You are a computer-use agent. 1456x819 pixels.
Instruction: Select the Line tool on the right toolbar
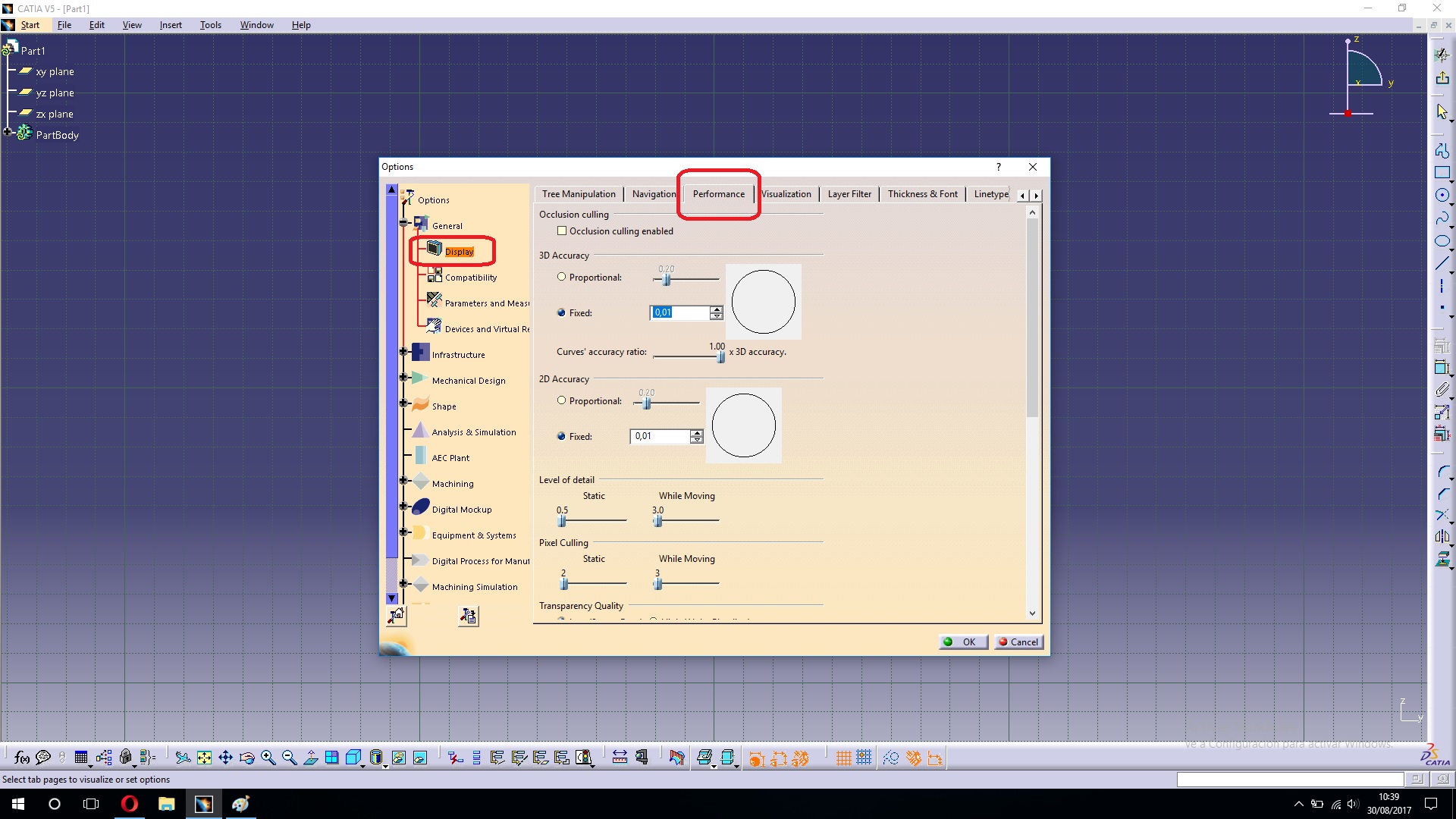pos(1443,263)
